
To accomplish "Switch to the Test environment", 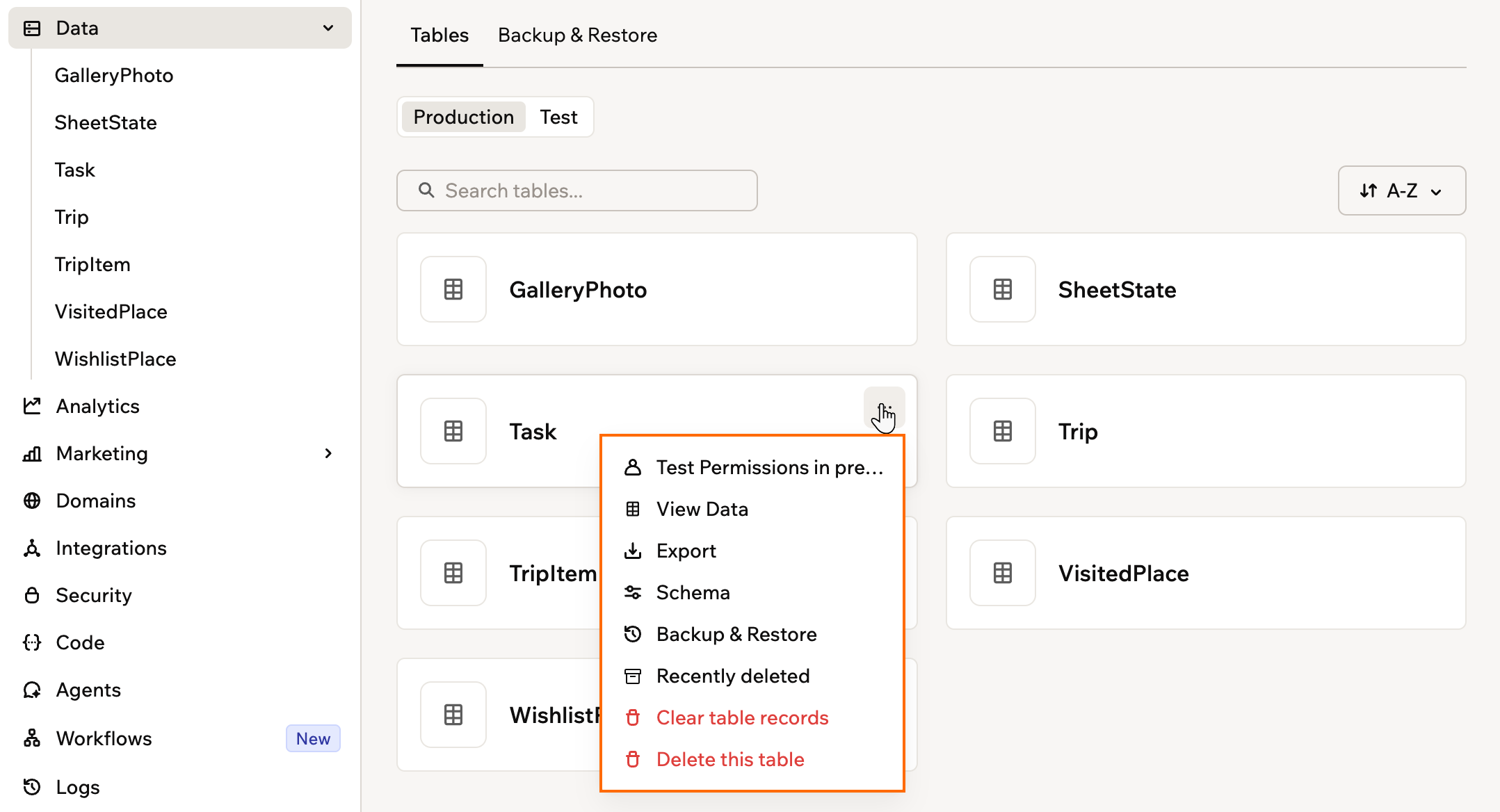I will tap(559, 117).
